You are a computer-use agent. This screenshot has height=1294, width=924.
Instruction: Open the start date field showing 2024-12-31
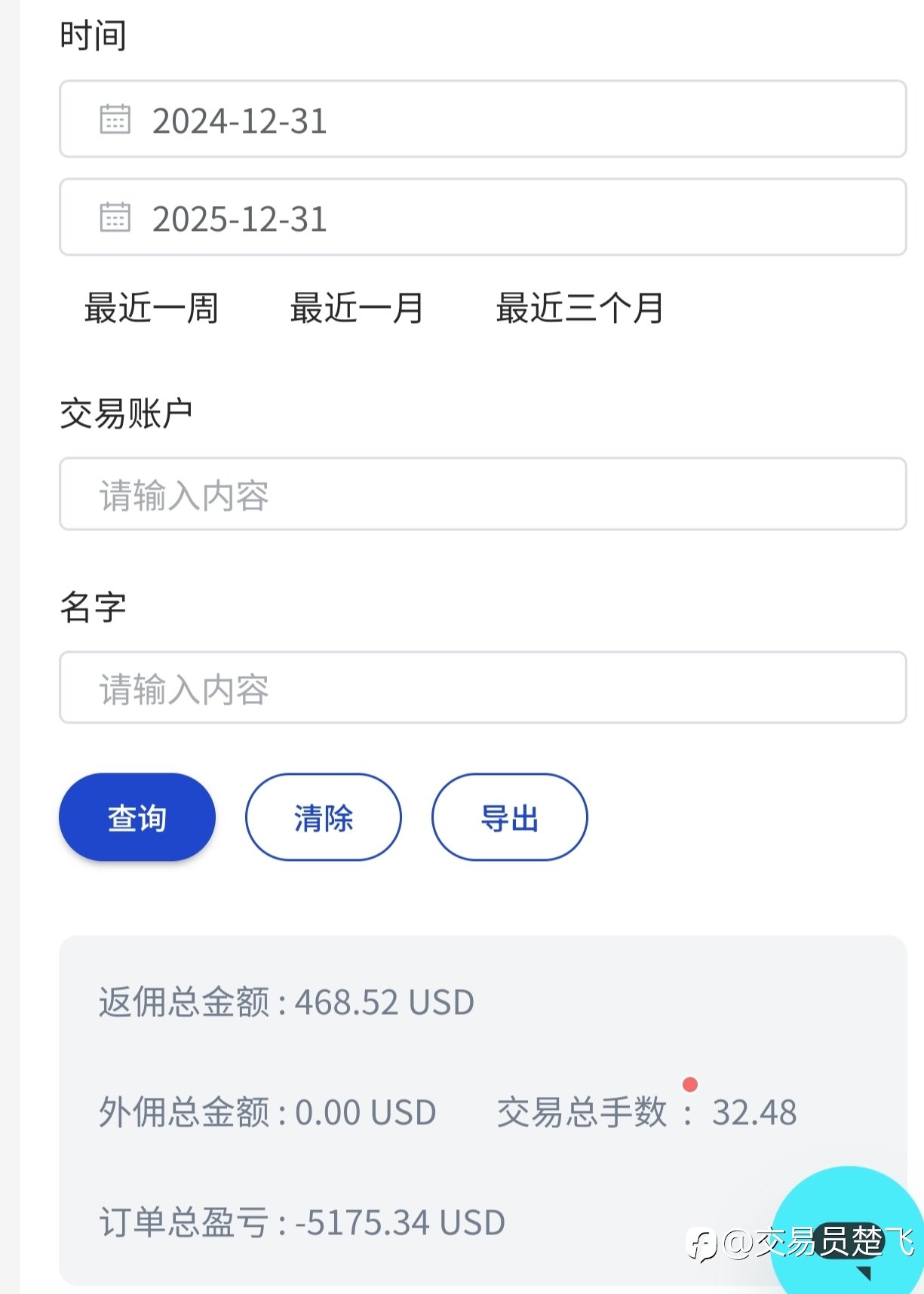(483, 119)
